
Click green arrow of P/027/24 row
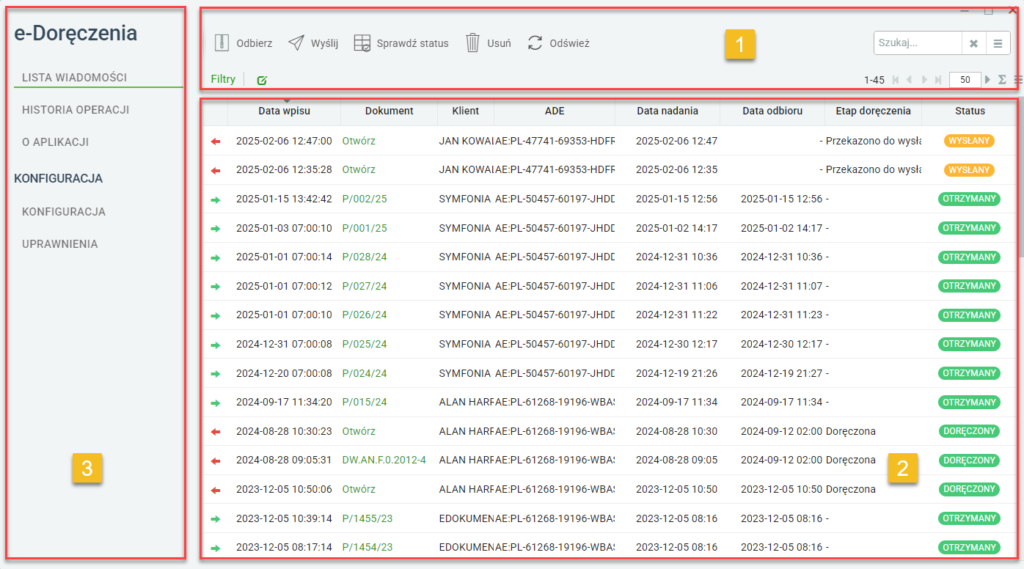(x=216, y=287)
